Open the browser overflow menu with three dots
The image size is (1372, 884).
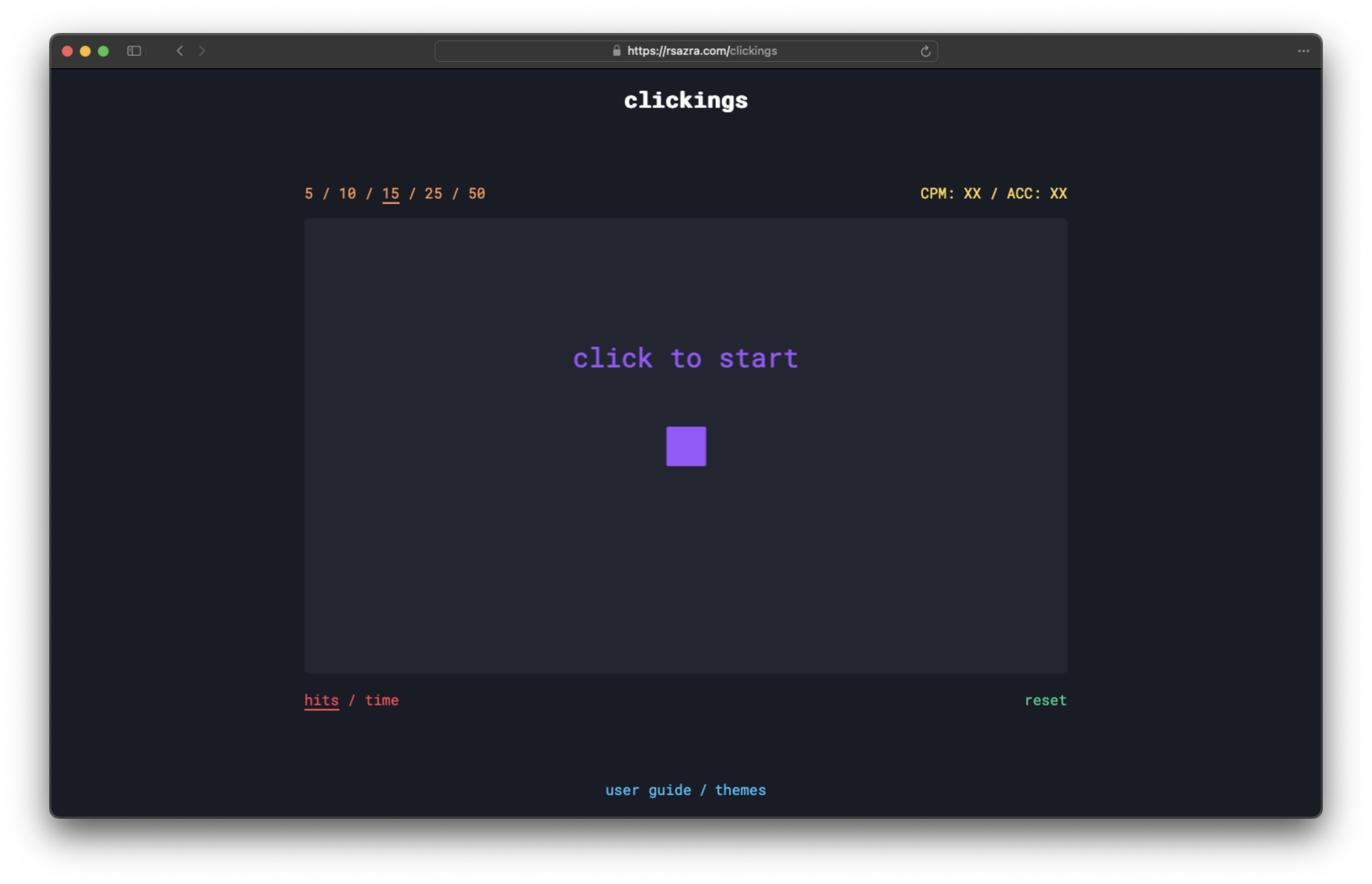pyautogui.click(x=1303, y=51)
